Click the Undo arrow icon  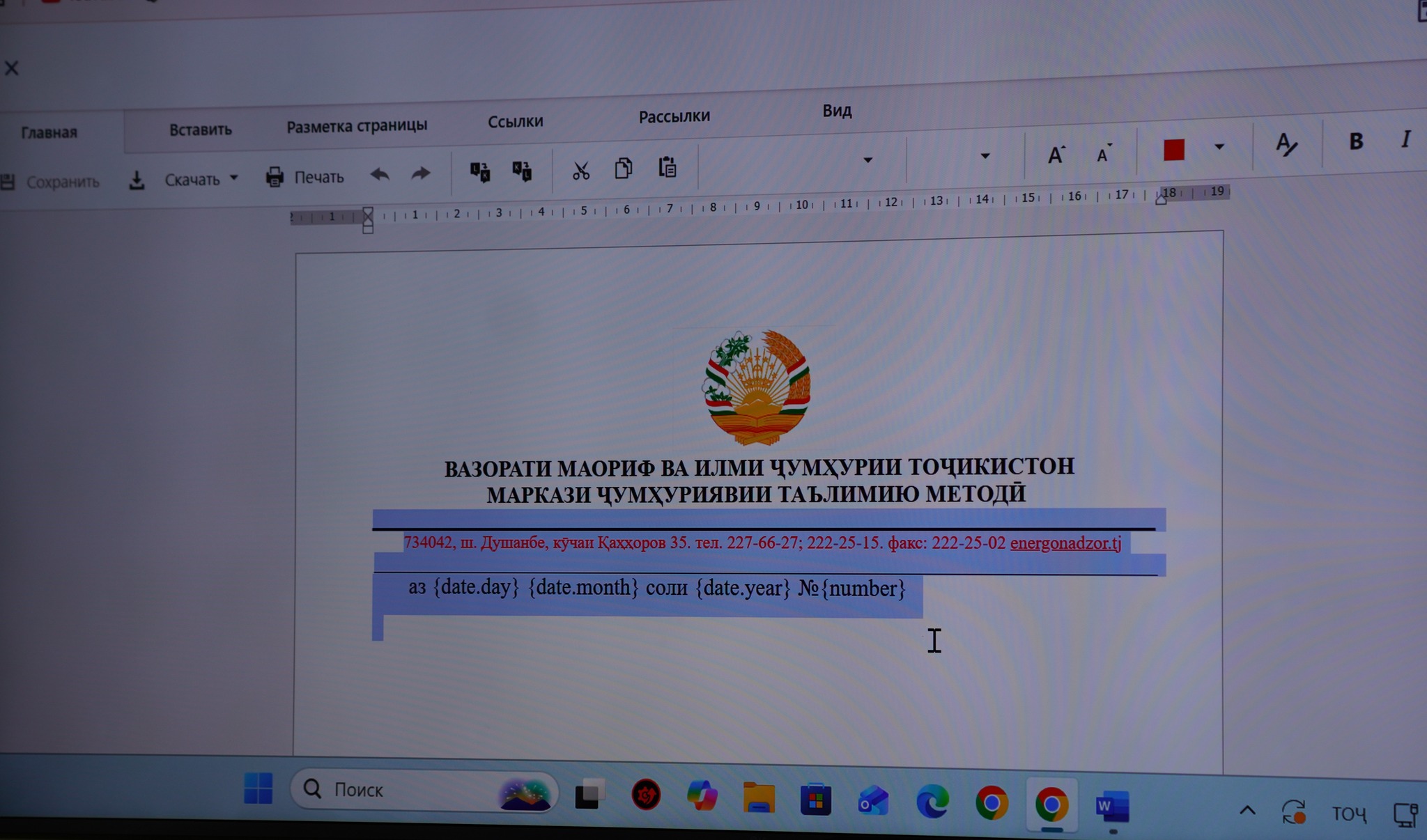(380, 174)
